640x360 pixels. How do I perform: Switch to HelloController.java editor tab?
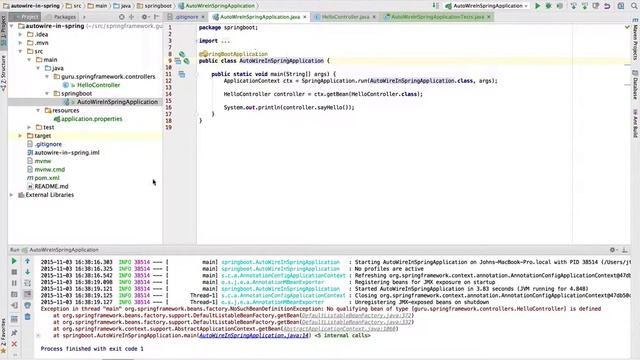click(345, 17)
